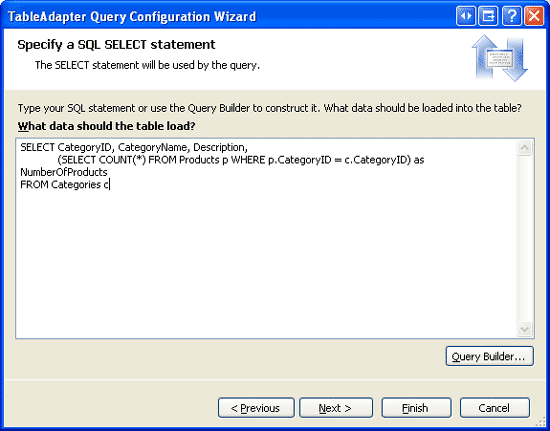550x431 pixels.
Task: Open the Query Builder
Action: (x=490, y=356)
